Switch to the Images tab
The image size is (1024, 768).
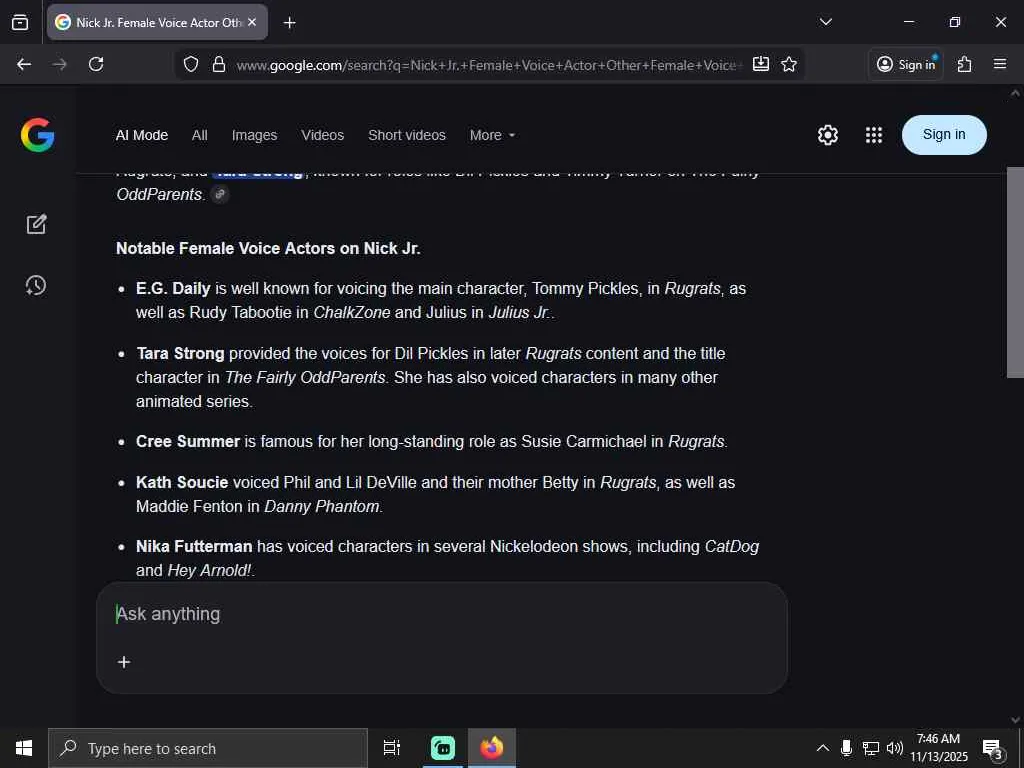tap(254, 135)
